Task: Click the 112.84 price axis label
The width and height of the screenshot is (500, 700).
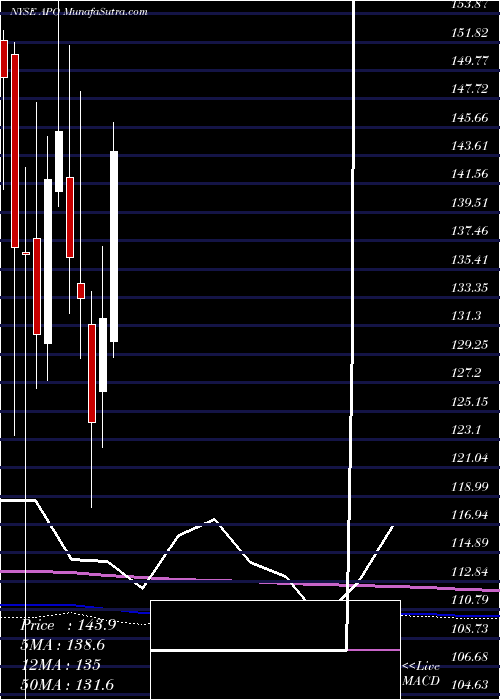Action: pos(469,572)
